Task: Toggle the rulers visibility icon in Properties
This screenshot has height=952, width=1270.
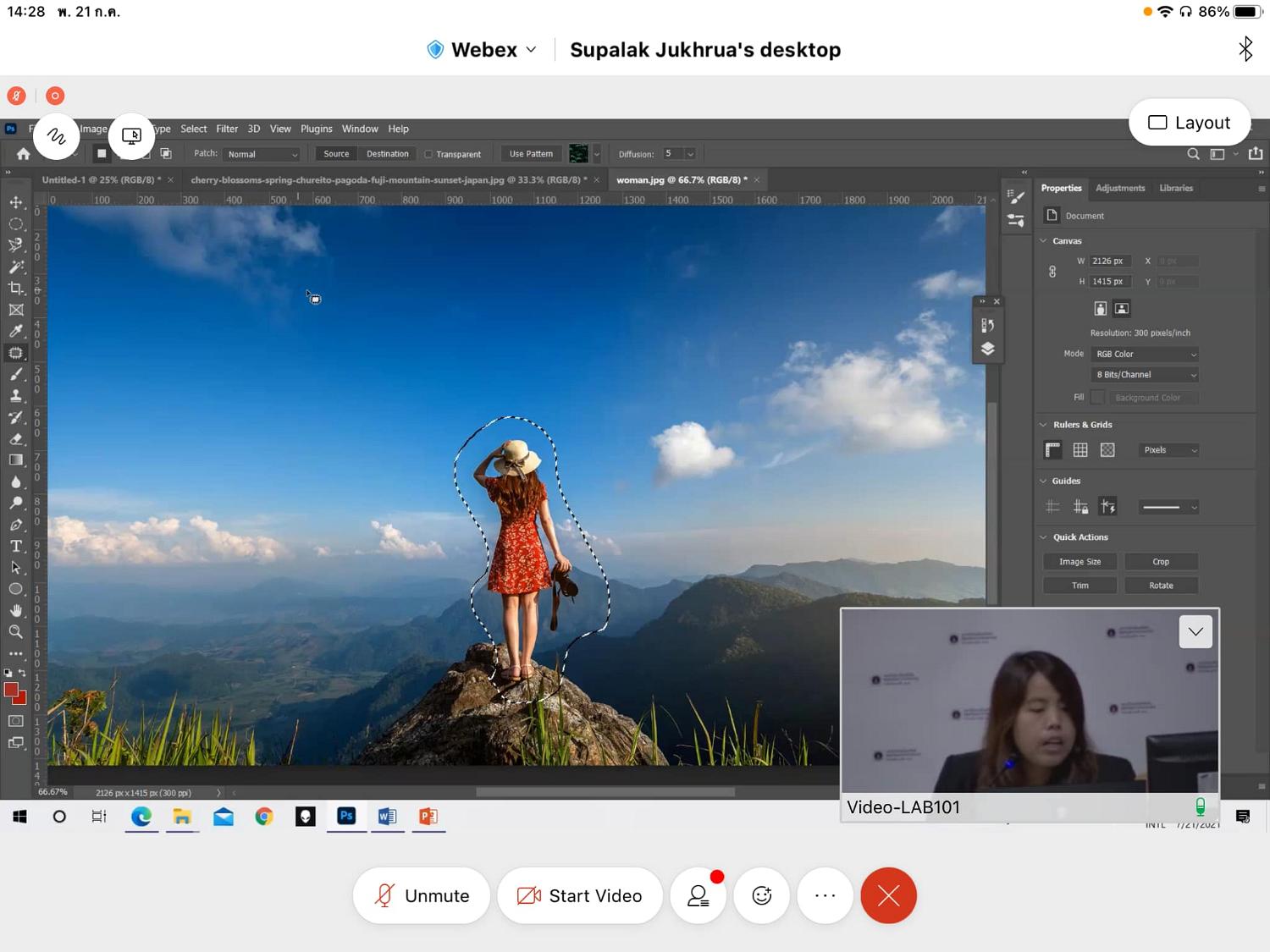Action: pos(1053,450)
